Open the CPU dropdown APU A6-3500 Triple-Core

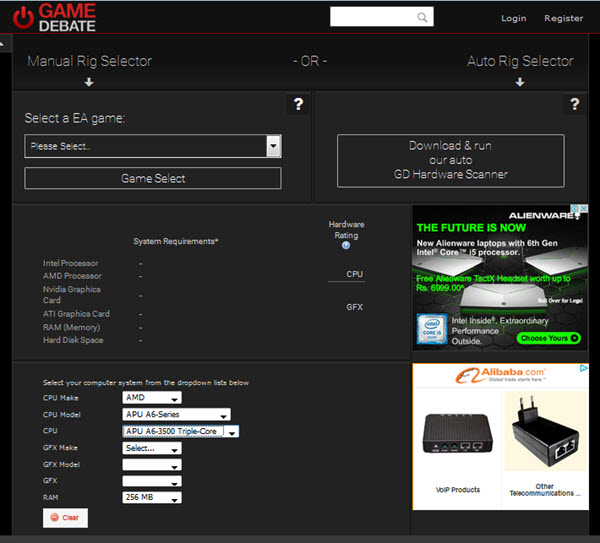click(x=181, y=431)
